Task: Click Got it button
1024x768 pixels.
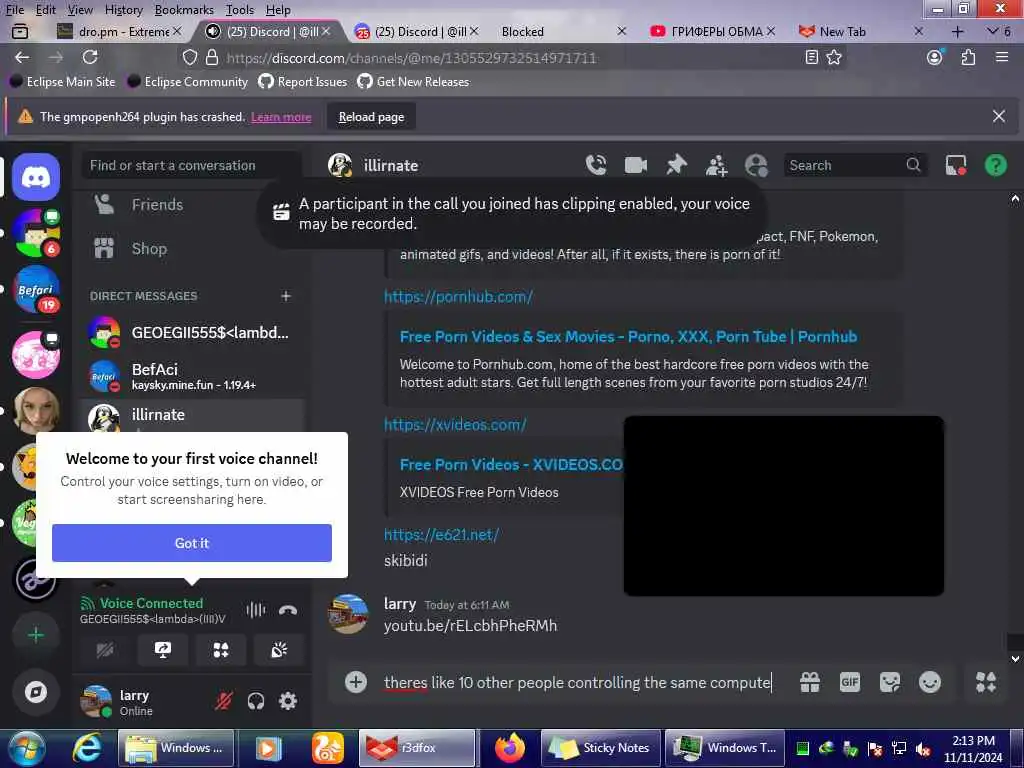Action: click(191, 543)
